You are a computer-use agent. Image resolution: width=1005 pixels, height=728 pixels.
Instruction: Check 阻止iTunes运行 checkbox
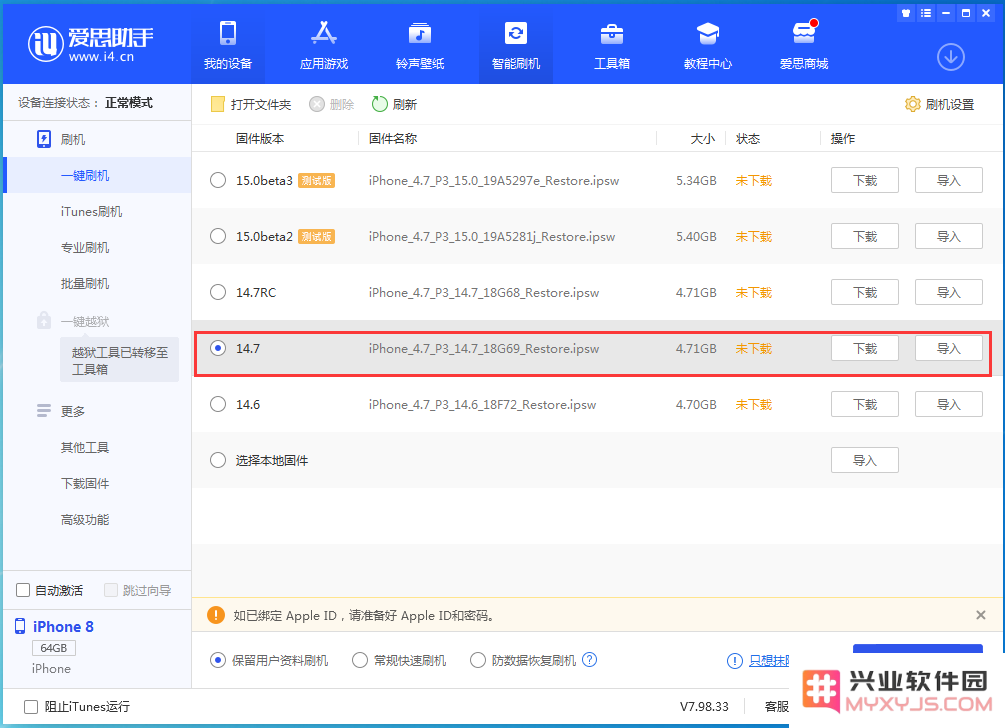[31, 706]
